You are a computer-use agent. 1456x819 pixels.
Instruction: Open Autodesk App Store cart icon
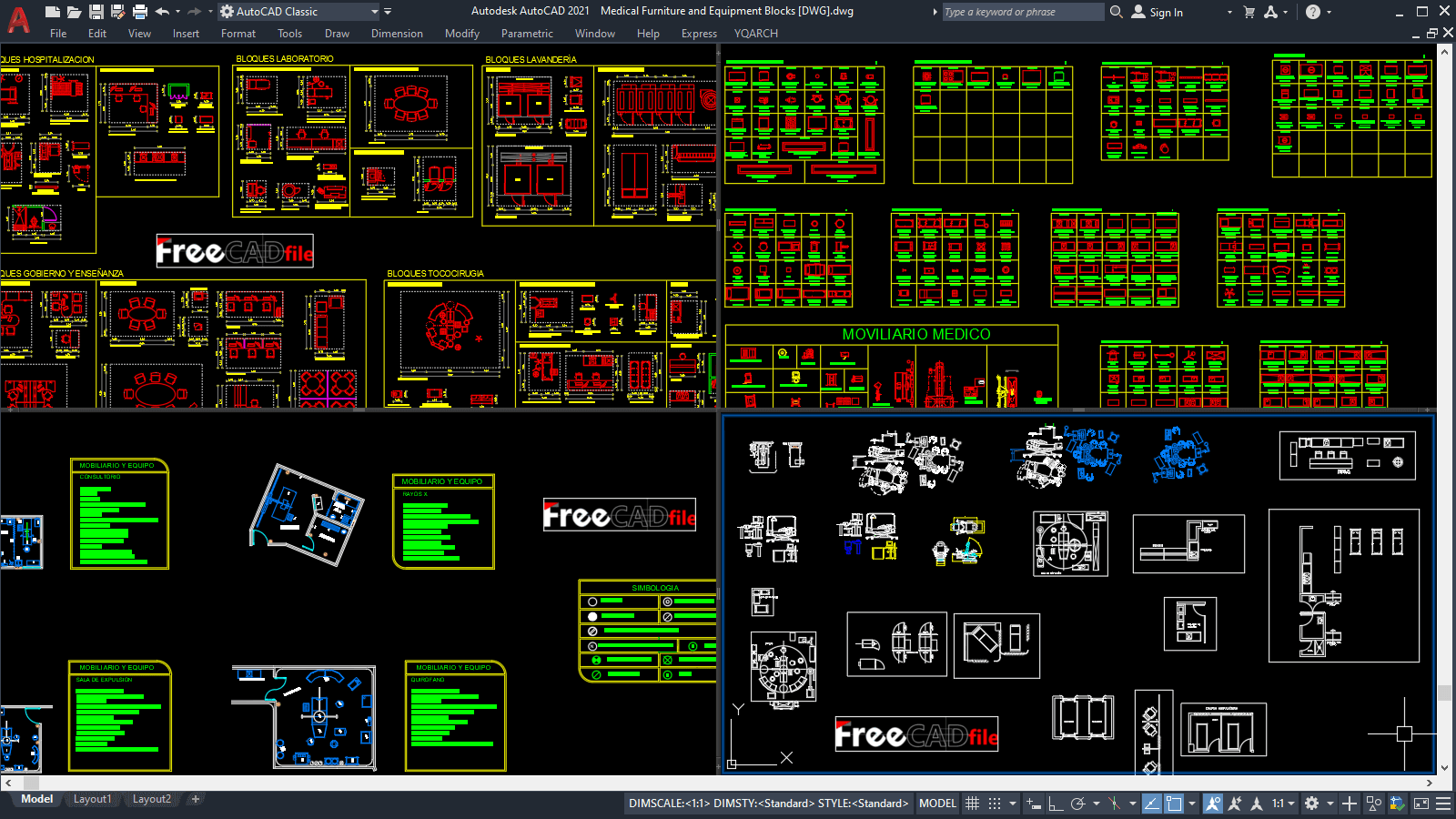pos(1249,12)
